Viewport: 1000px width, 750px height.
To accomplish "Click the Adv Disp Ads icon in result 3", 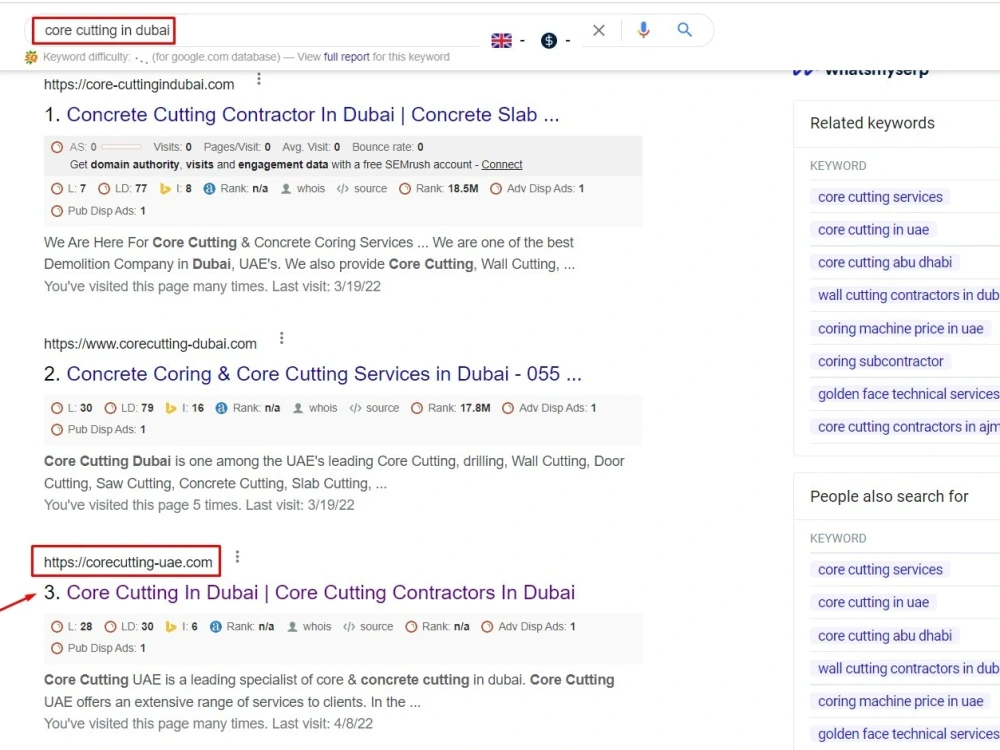I will click(487, 627).
